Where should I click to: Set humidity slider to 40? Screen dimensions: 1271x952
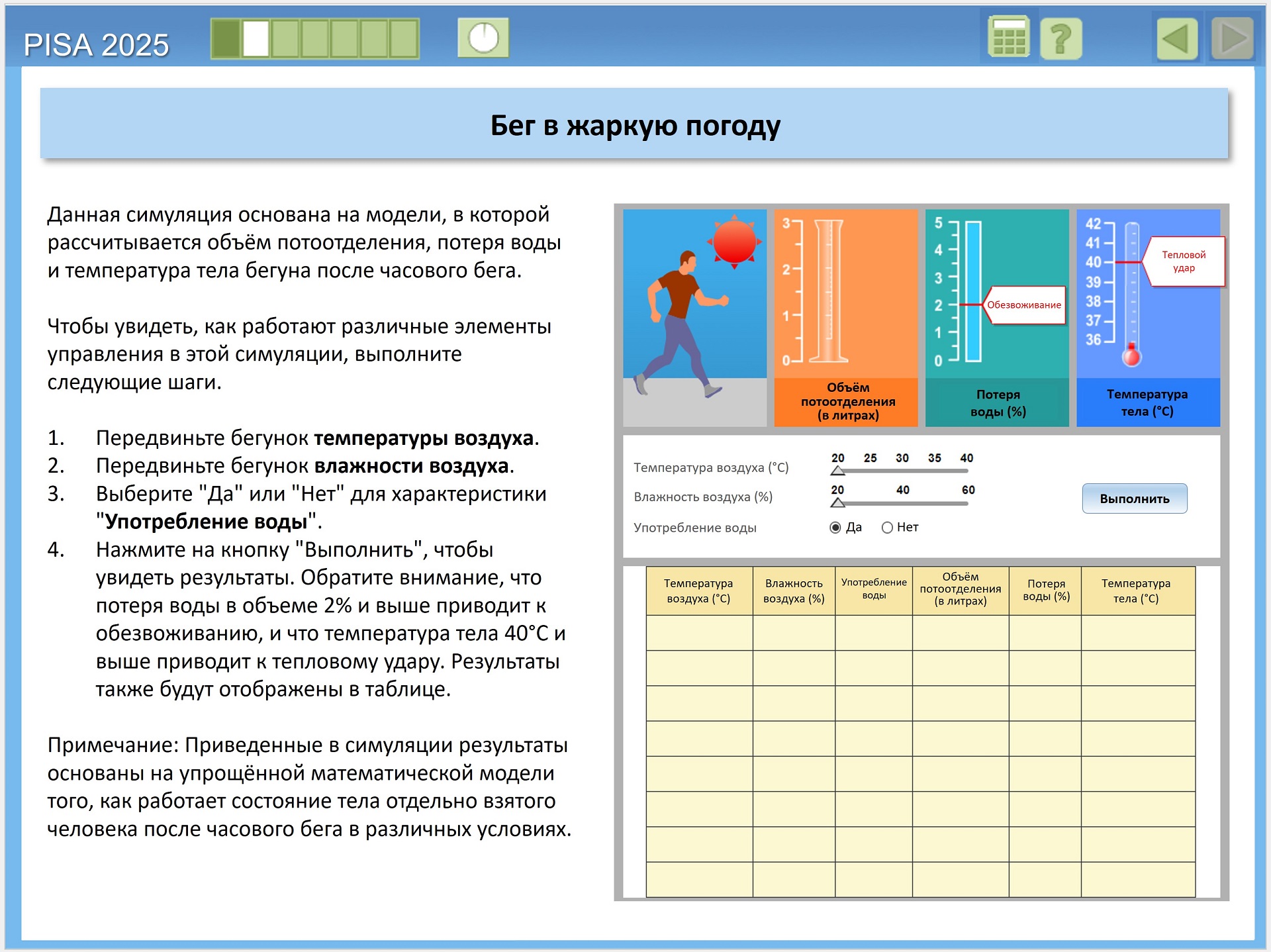[x=902, y=503]
